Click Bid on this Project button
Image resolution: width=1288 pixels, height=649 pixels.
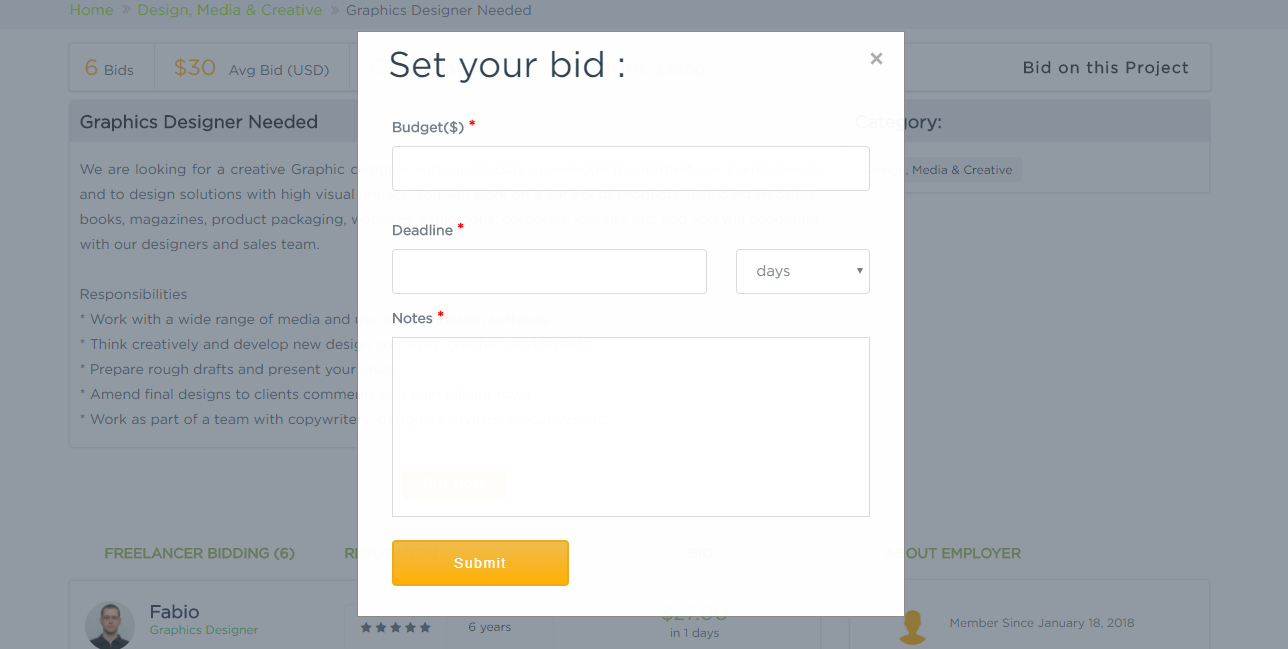(x=1105, y=68)
